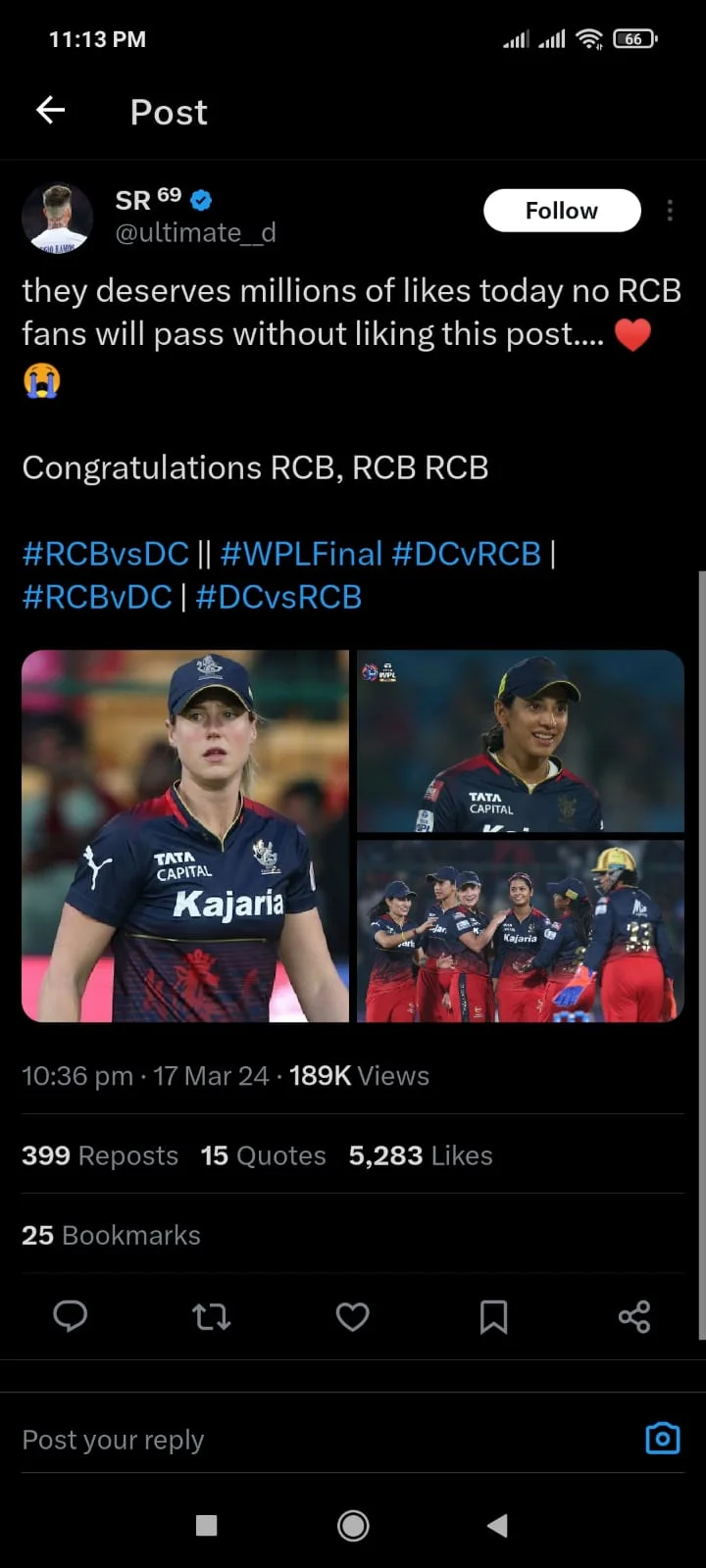This screenshot has height=1568, width=706.
Task: Tap the Wi-Fi status icon
Action: [x=588, y=39]
